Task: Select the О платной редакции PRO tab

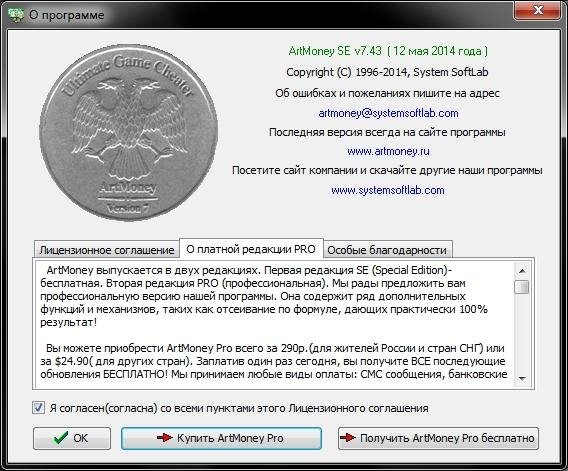Action: [x=251, y=249]
